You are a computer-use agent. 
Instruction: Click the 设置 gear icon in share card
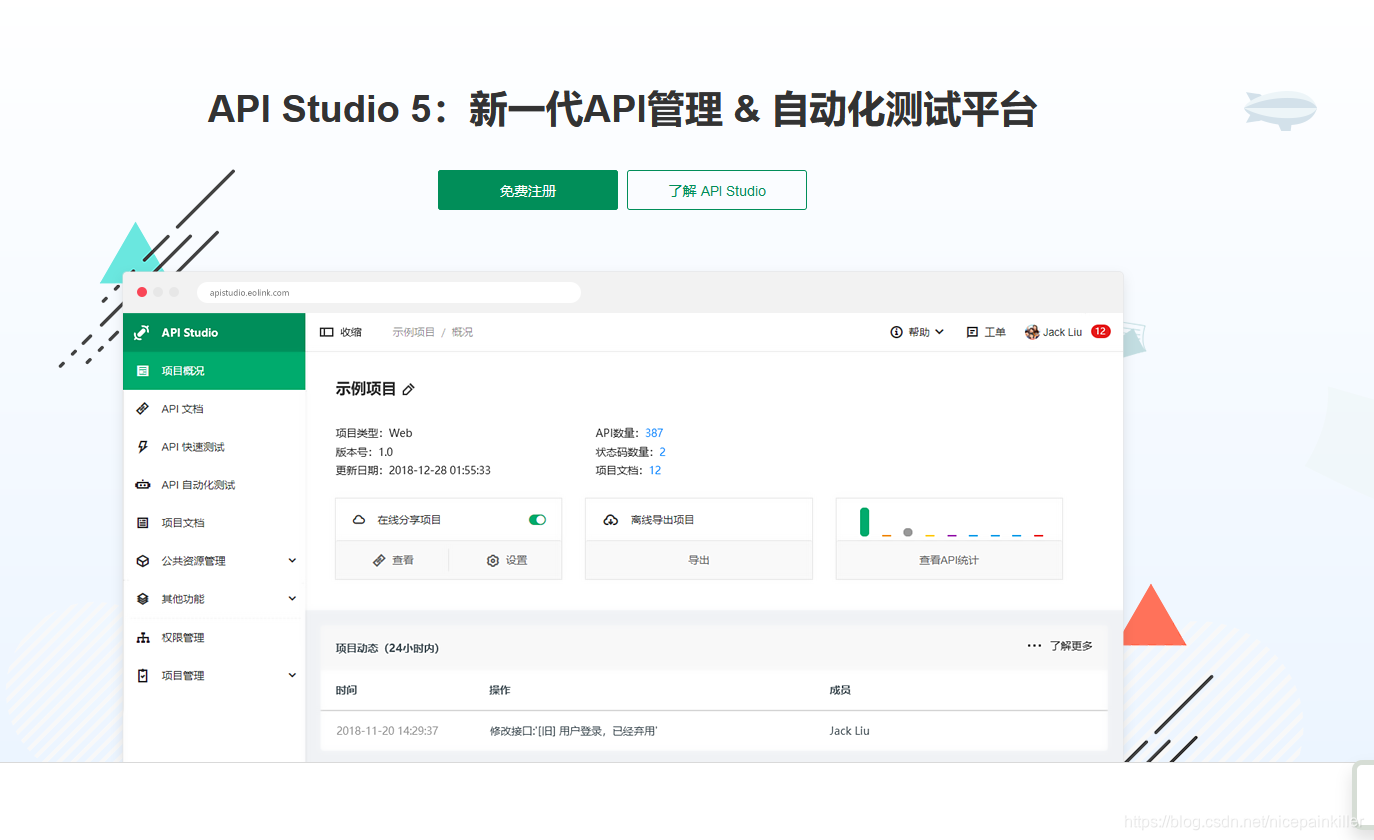(x=493, y=561)
